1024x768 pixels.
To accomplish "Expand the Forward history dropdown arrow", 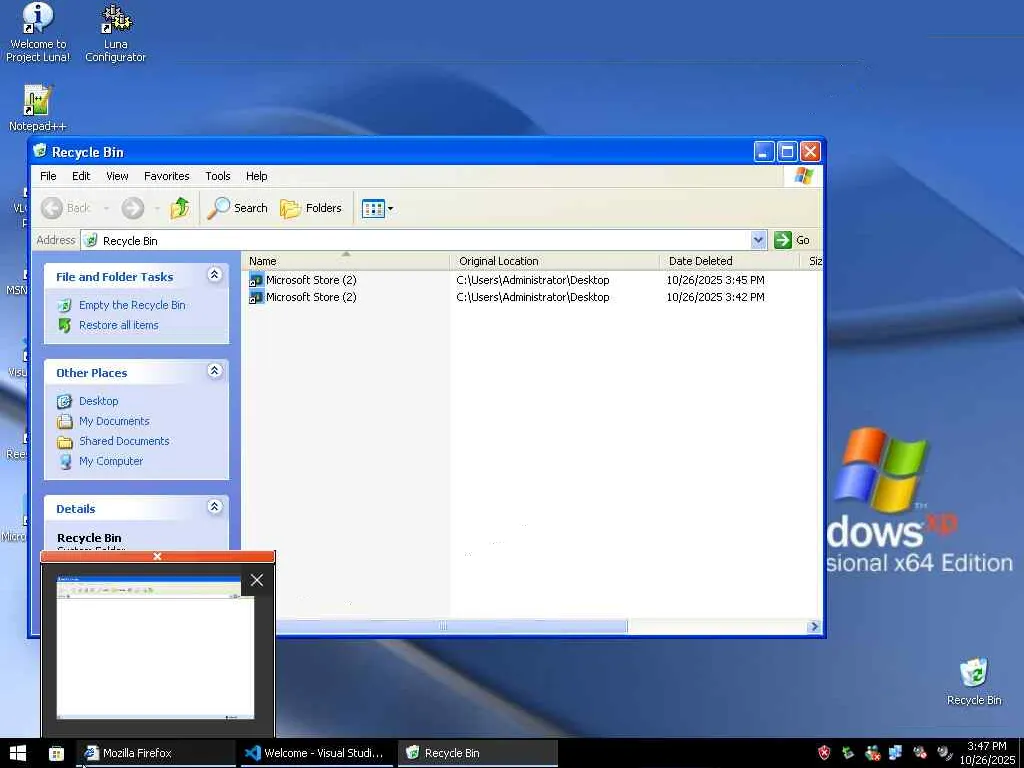I will pyautogui.click(x=157, y=209).
